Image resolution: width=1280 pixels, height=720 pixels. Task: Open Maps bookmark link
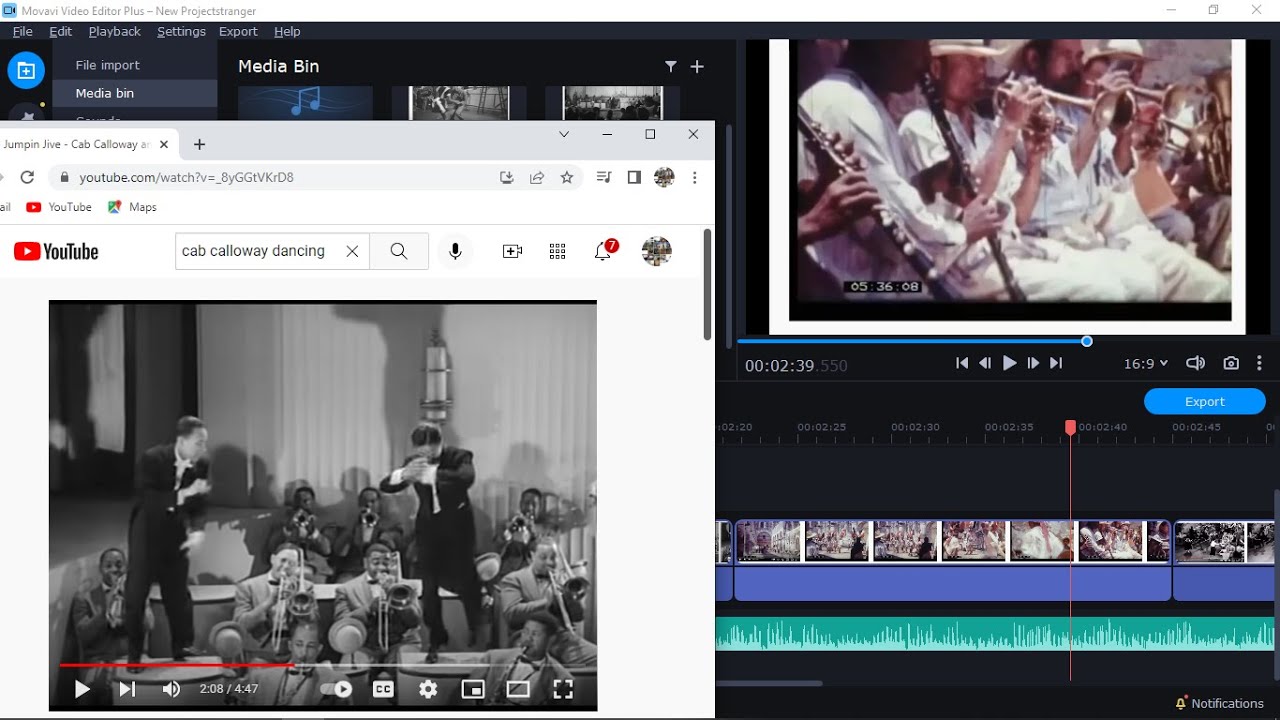click(132, 207)
